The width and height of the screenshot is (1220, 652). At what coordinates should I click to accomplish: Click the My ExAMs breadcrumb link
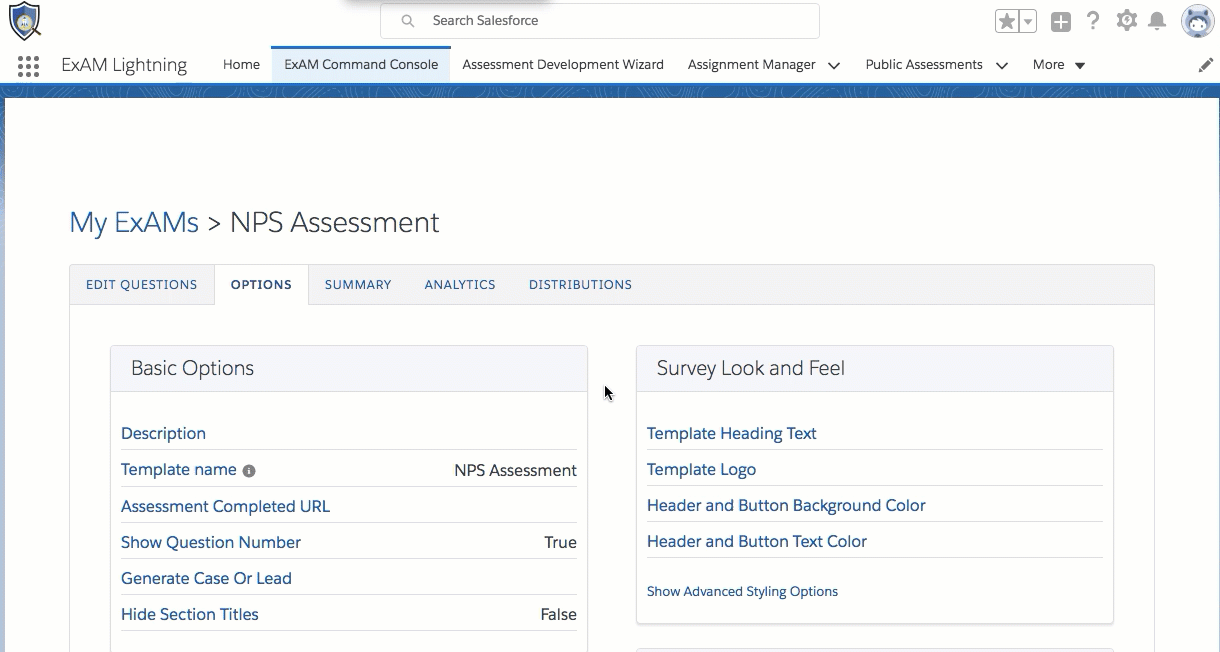point(134,222)
